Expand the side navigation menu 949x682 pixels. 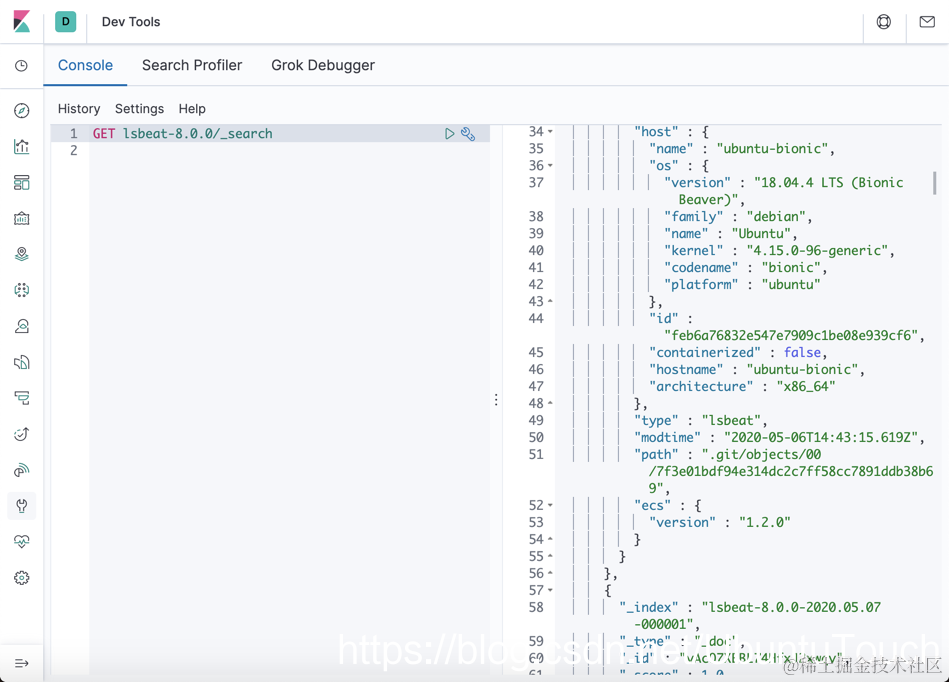(21, 663)
